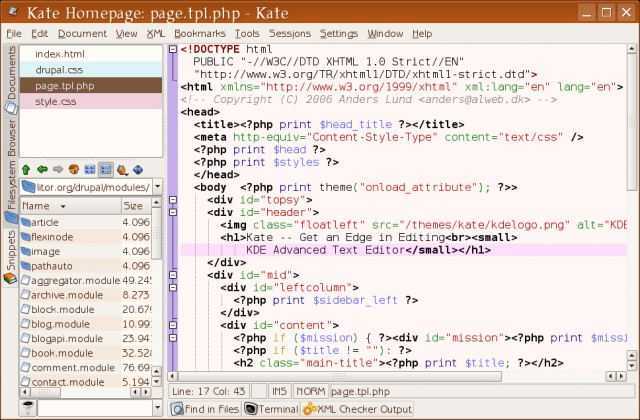The width and height of the screenshot is (640, 420).
Task: Sort files by Size column
Action: point(136,206)
